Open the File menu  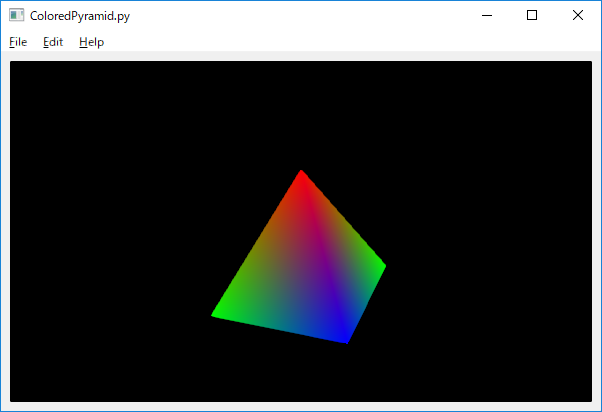[x=18, y=42]
